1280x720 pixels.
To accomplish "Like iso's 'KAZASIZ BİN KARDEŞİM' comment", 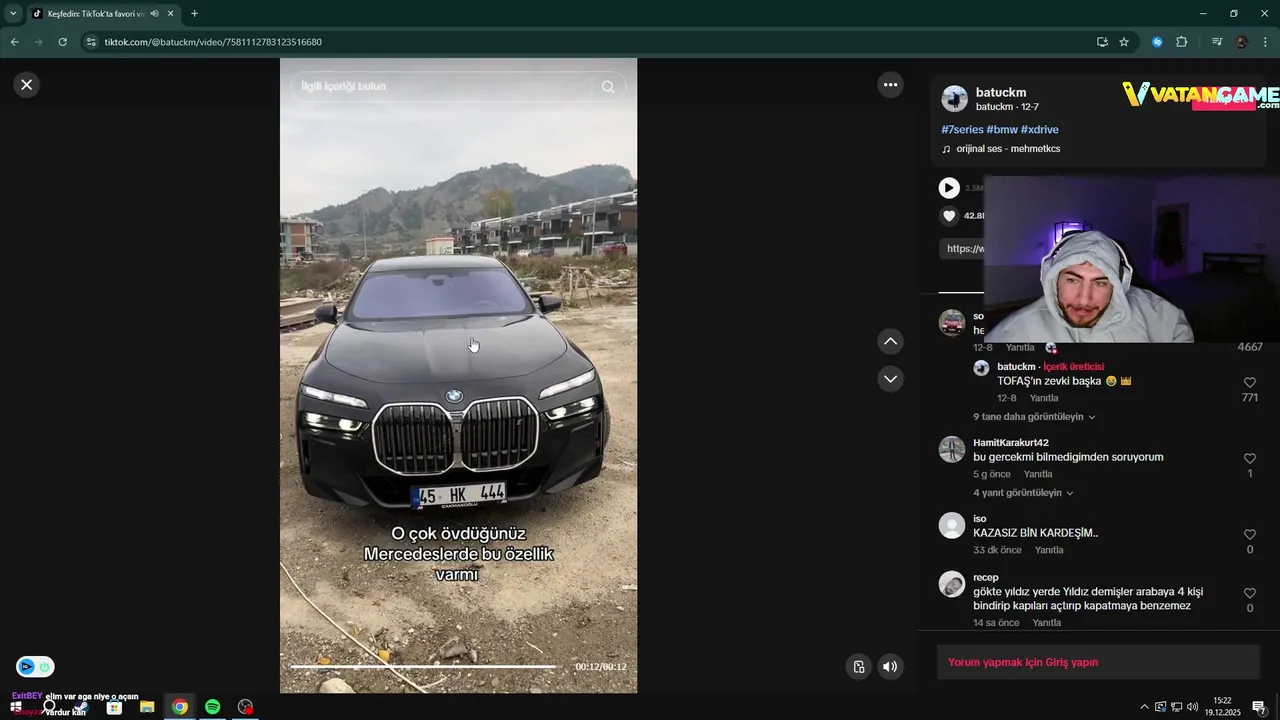I will pos(1249,535).
